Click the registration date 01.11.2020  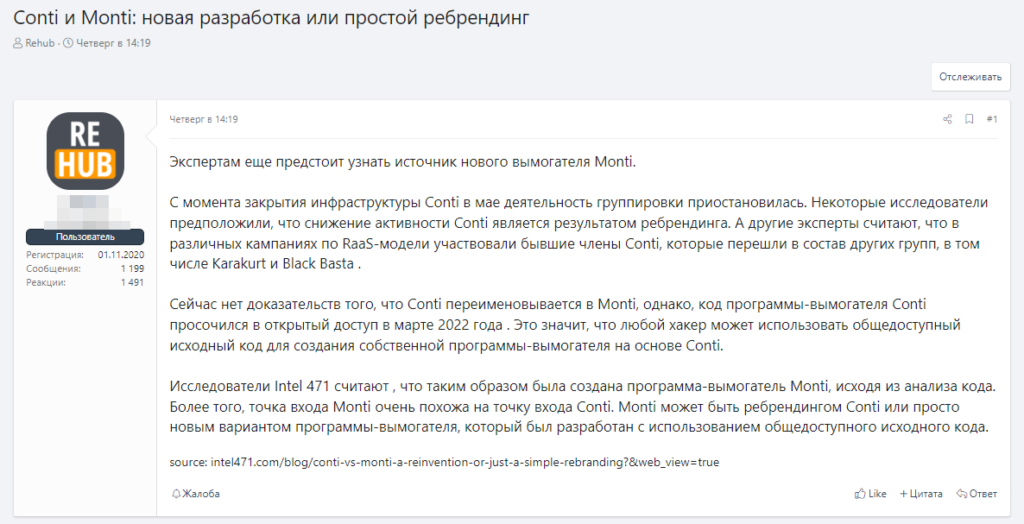tap(121, 255)
